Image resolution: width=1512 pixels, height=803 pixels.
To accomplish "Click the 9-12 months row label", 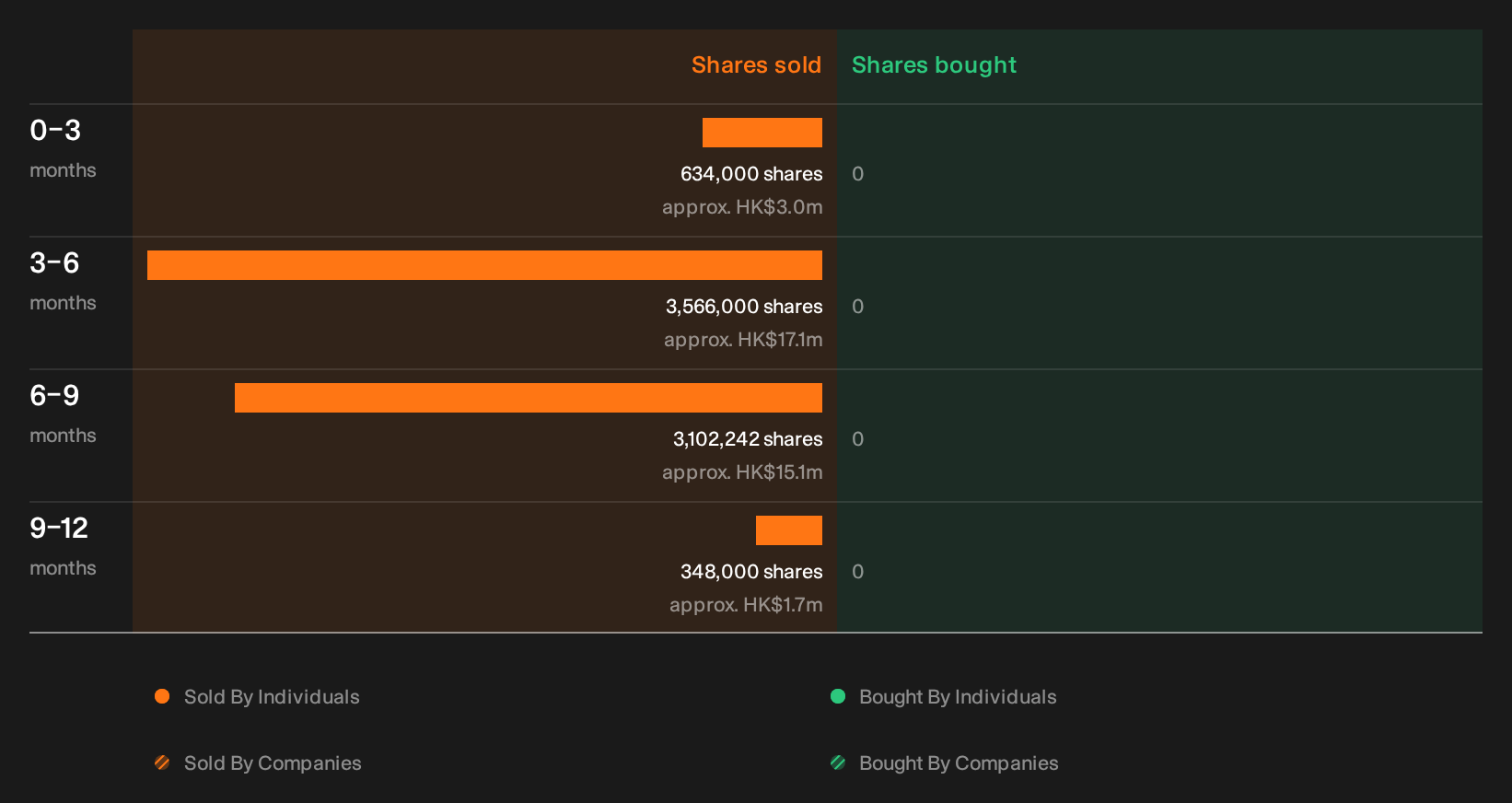I will pos(63,546).
